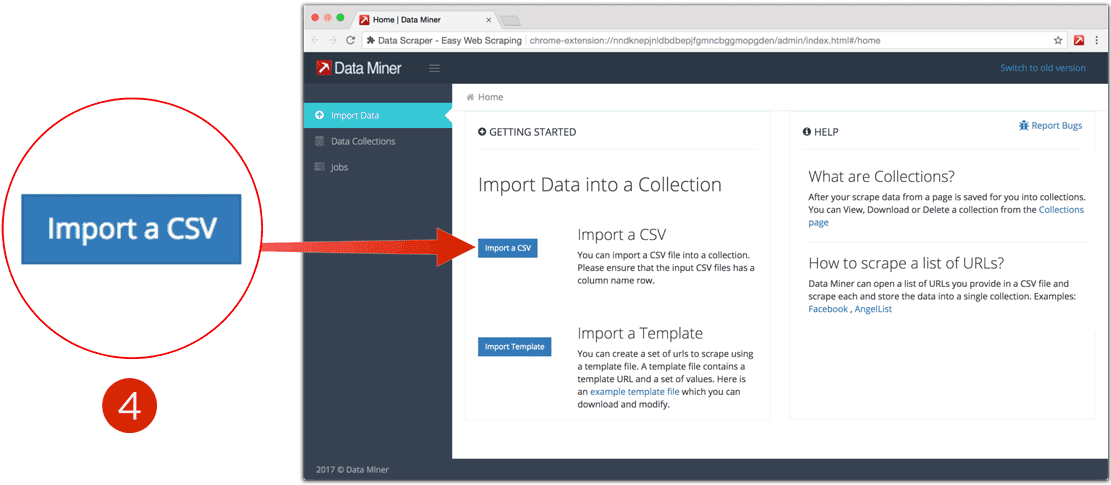Select the Home | Data Miner tab
This screenshot has height=485, width=1111.
pyautogui.click(x=424, y=20)
